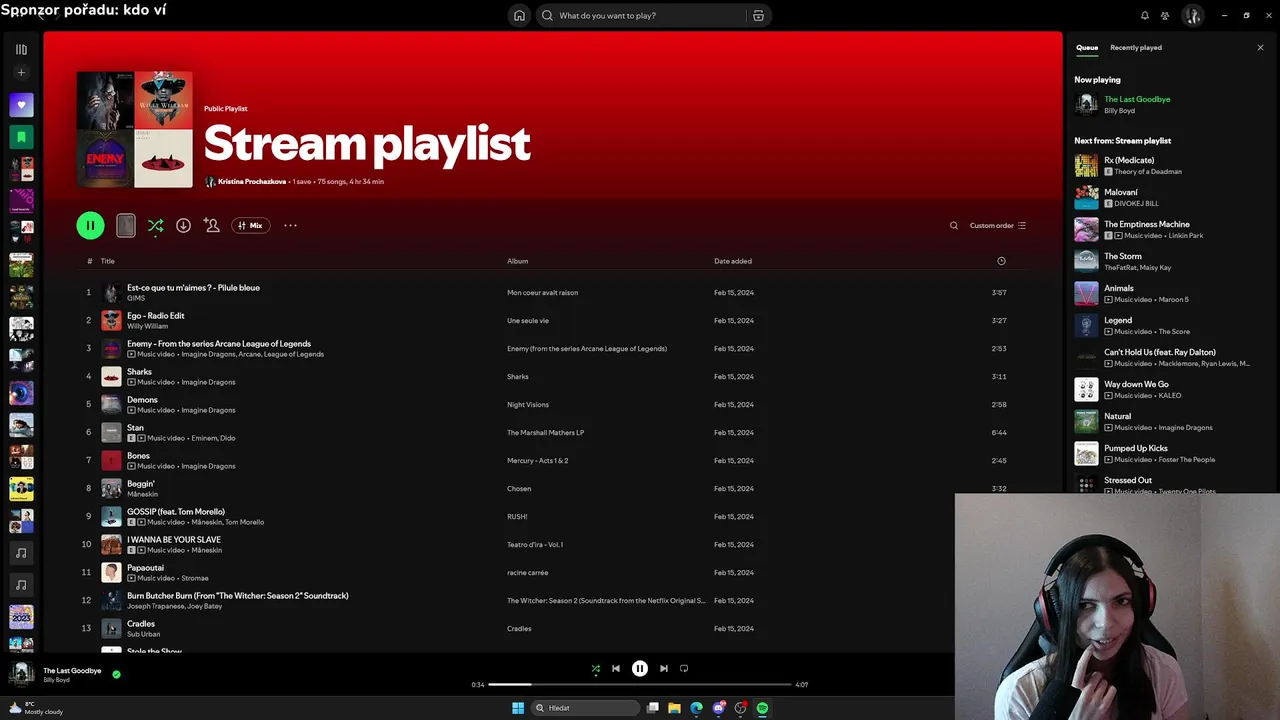The width and height of the screenshot is (1280, 720).
Task: Sort by the Title column header
Action: point(108,261)
